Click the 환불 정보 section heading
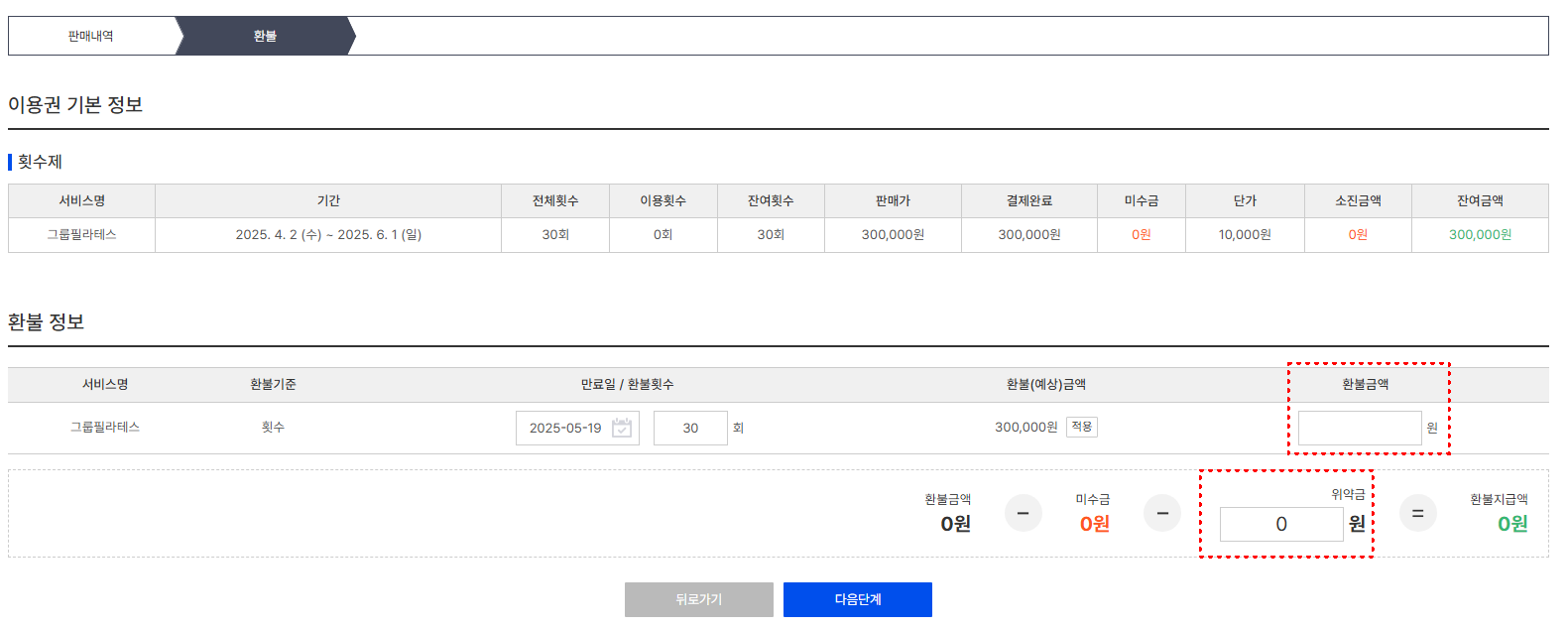The image size is (1568, 628). point(46,322)
